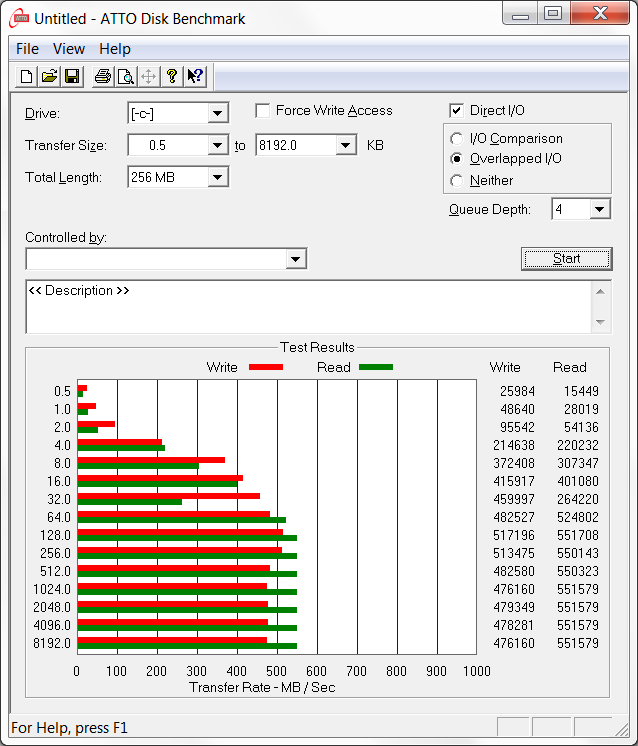Viewport: 638px width, 746px height.
Task: Open the Queue Depth dropdown
Action: pos(599,209)
